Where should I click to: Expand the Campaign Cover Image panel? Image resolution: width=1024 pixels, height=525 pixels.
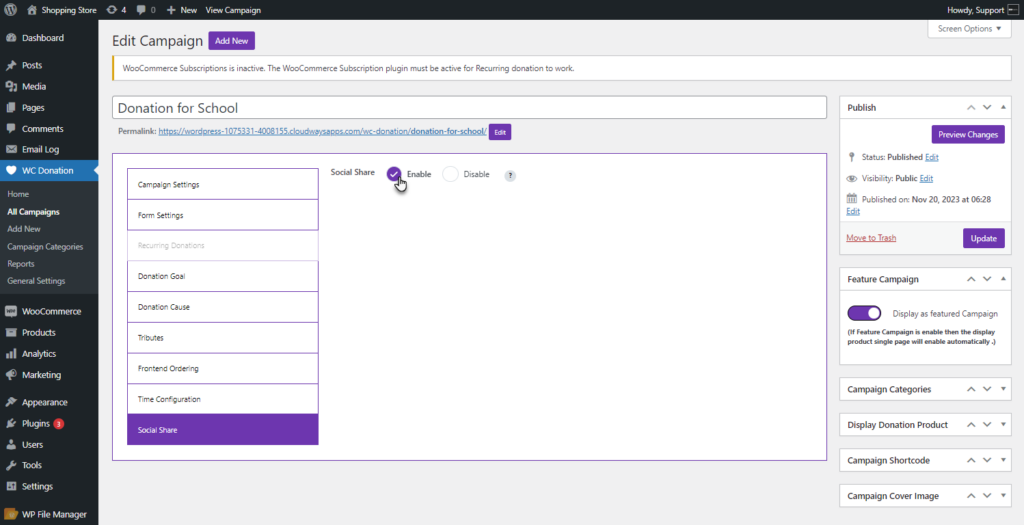(1003, 496)
